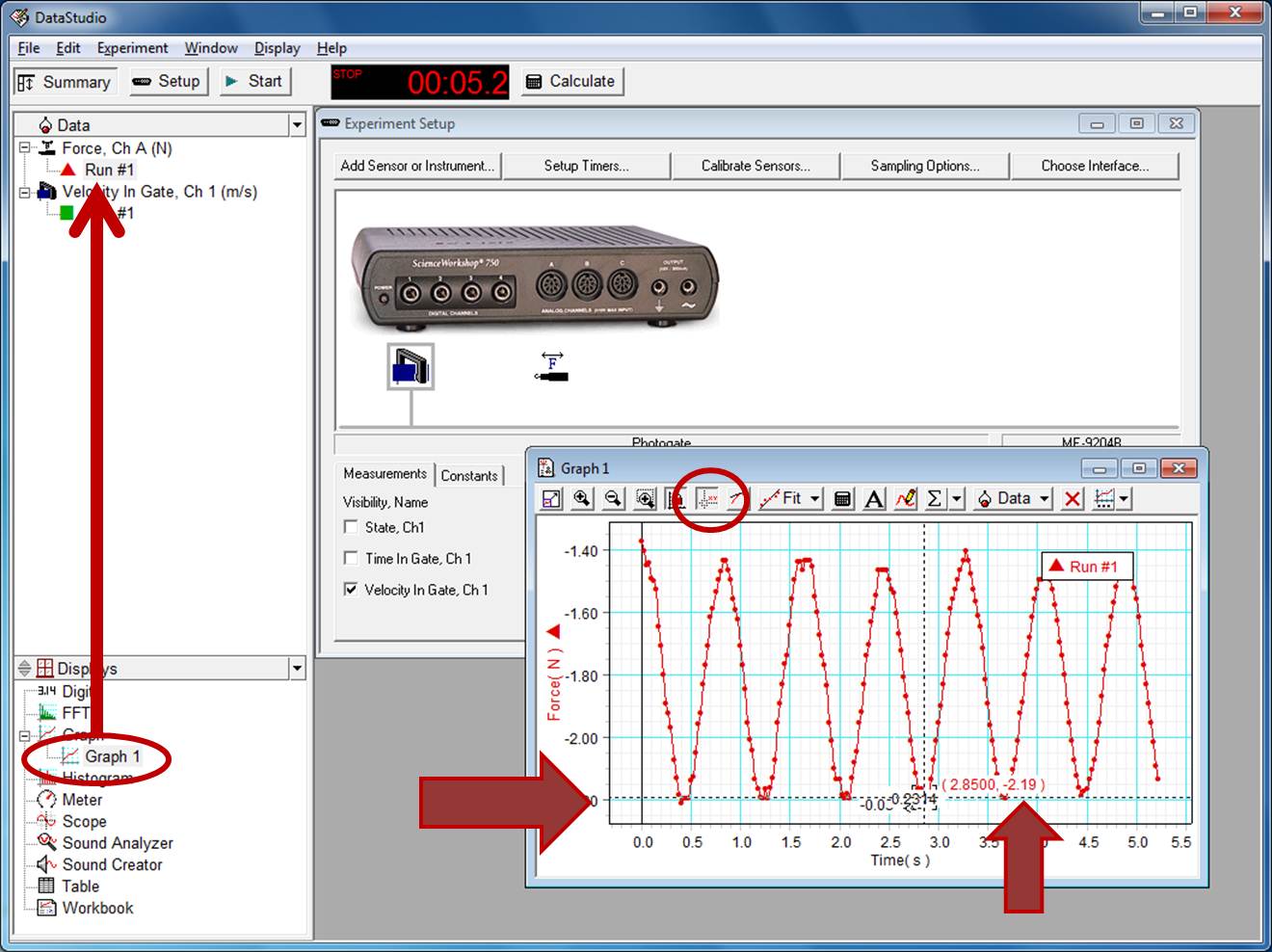
Task: Open the Window menu
Action: coord(211,48)
